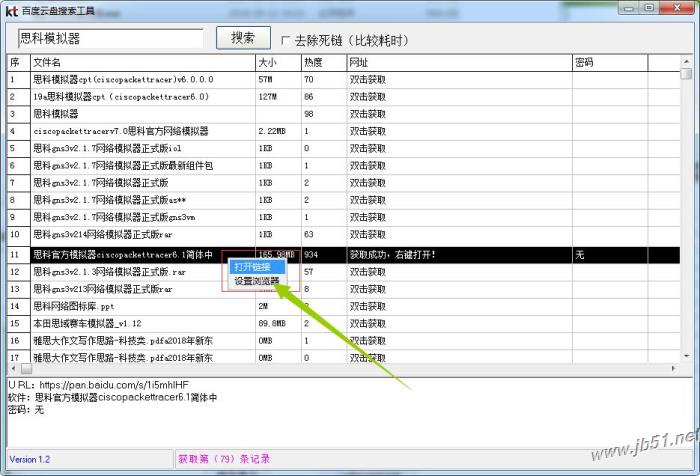The image size is (700, 476).
Task: Click the horizontal scrollbar right arrow
Action: (673, 368)
